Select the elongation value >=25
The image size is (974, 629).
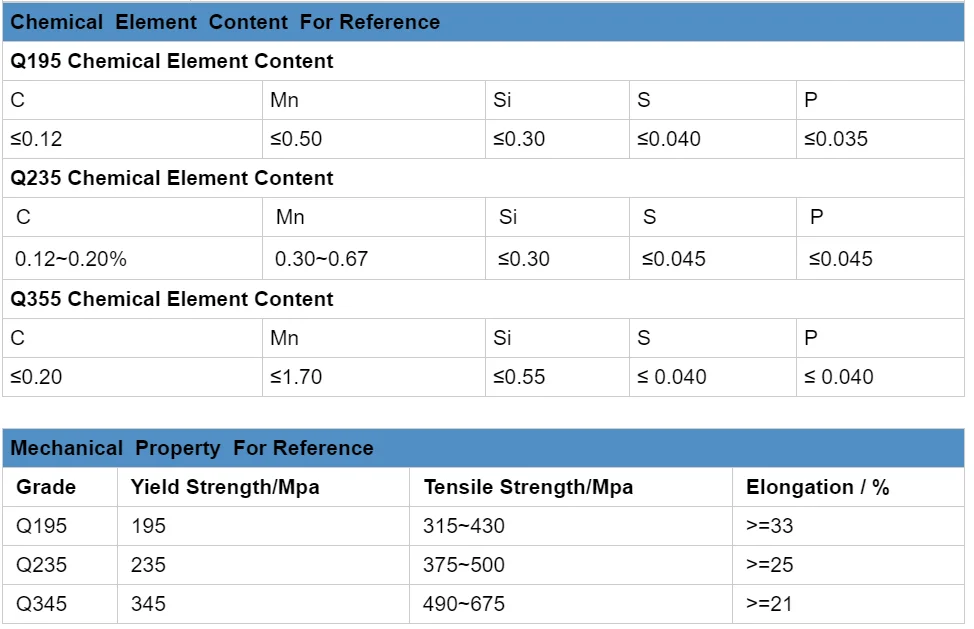coord(769,565)
